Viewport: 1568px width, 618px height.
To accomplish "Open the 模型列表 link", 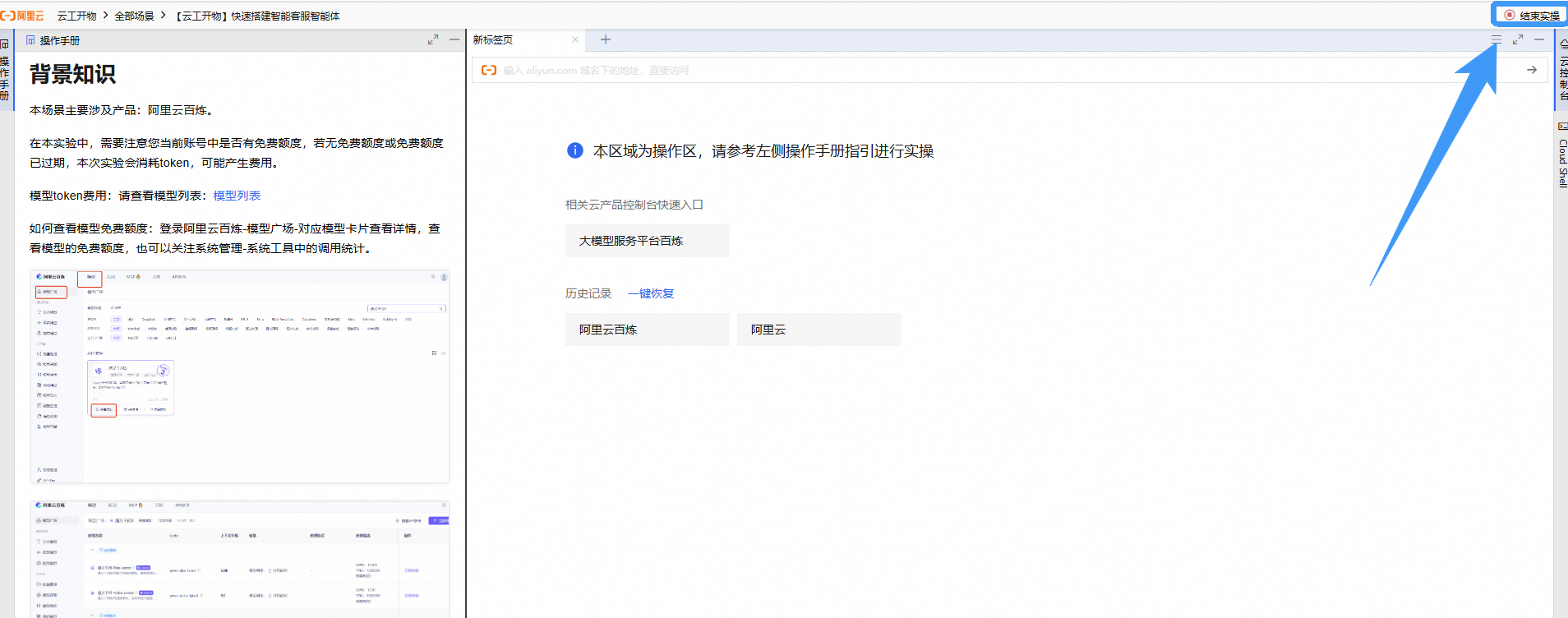I will (237, 196).
